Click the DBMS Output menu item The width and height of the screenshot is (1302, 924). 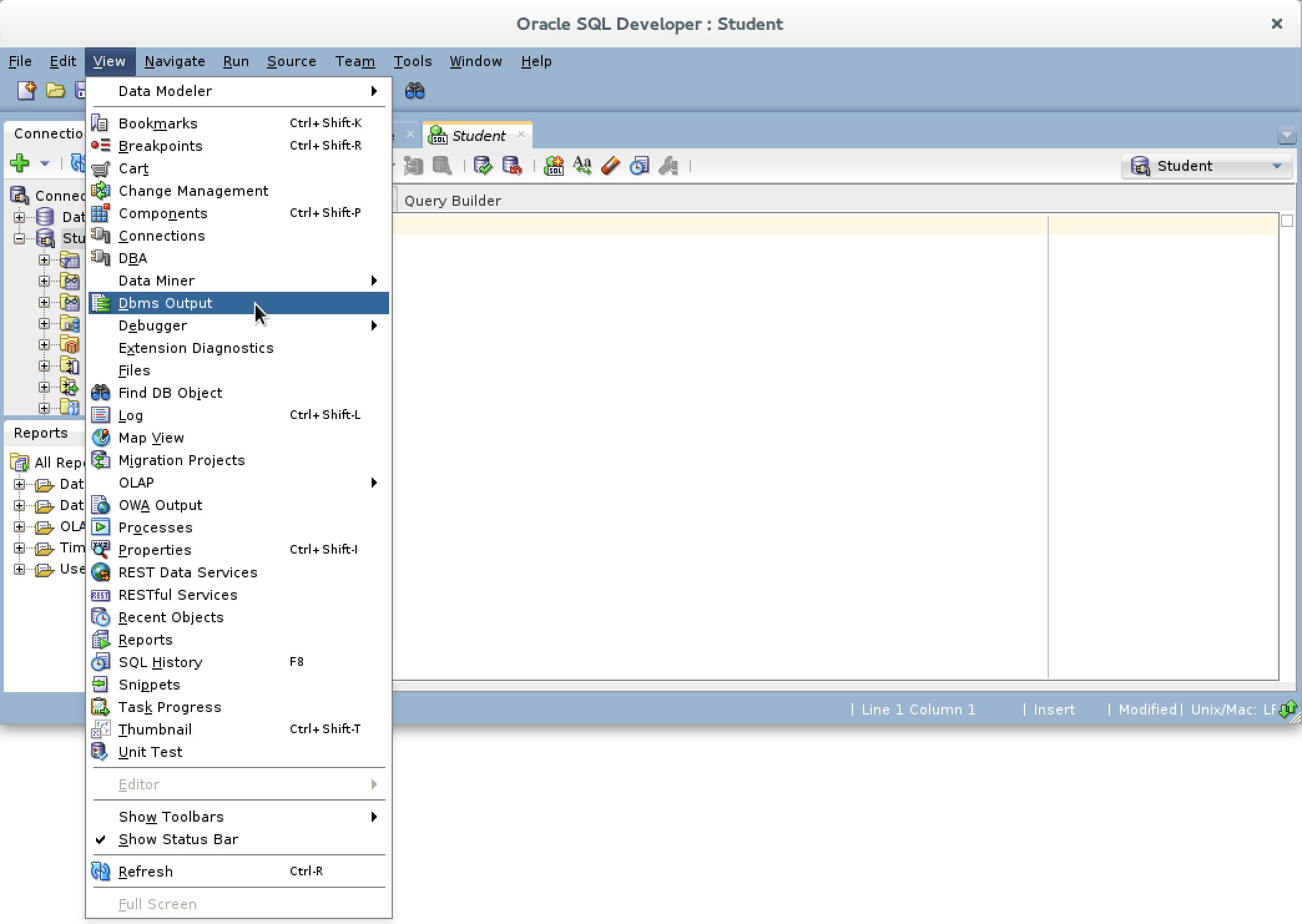(x=165, y=303)
